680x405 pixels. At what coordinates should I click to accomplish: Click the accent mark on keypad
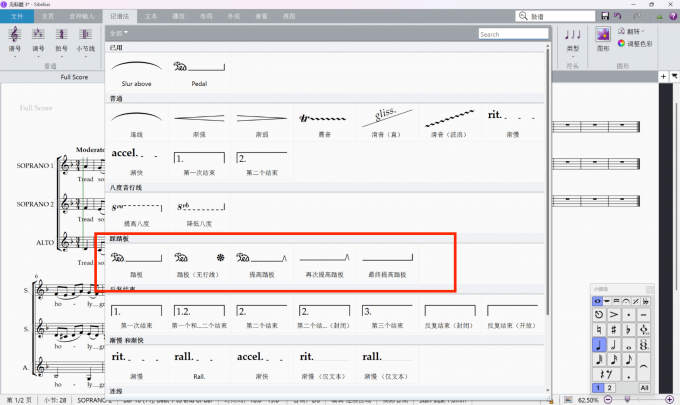click(x=614, y=314)
